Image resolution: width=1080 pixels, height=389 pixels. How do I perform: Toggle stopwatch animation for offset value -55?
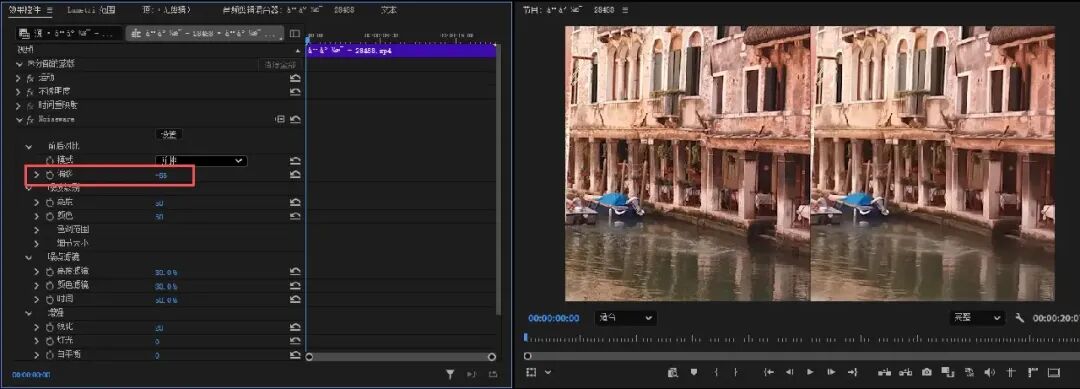pyautogui.click(x=50, y=175)
